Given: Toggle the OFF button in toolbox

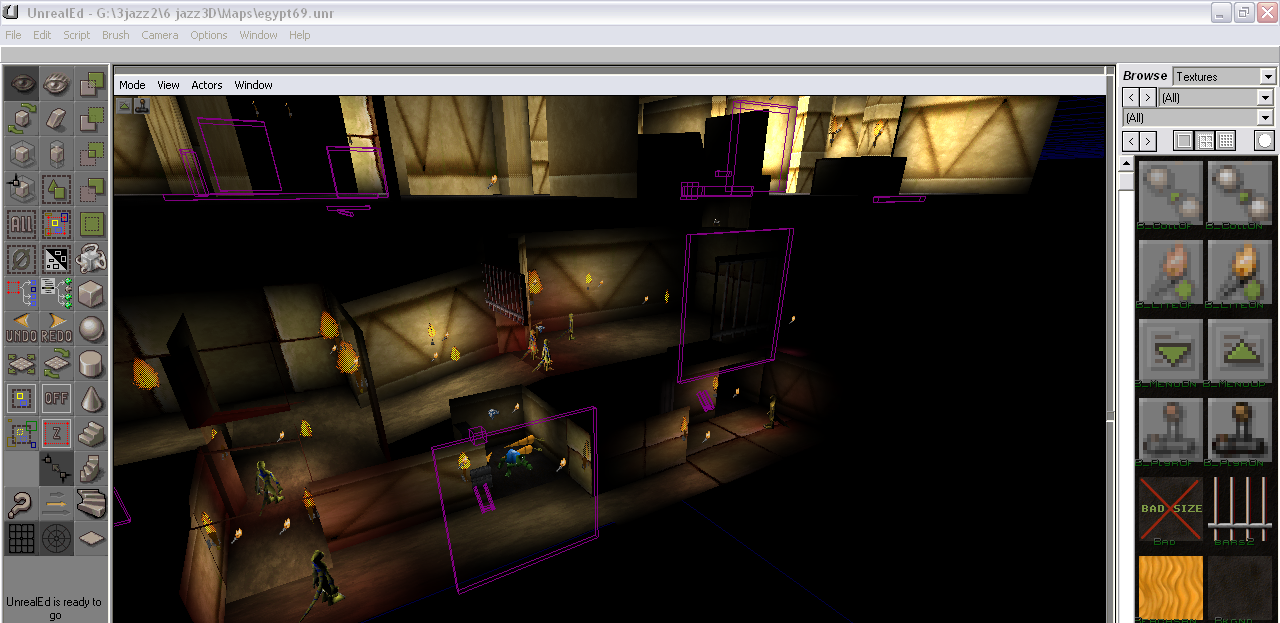Looking at the screenshot, I should coord(56,399).
